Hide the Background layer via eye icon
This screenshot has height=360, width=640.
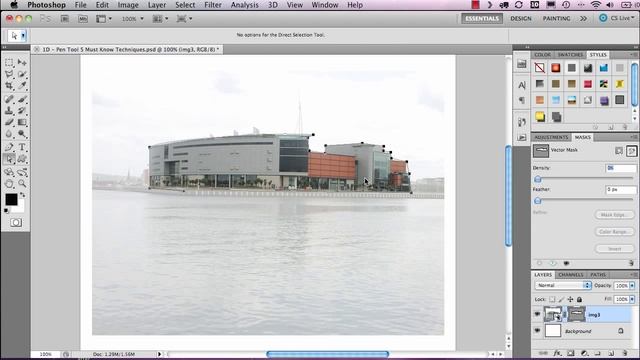(x=537, y=331)
